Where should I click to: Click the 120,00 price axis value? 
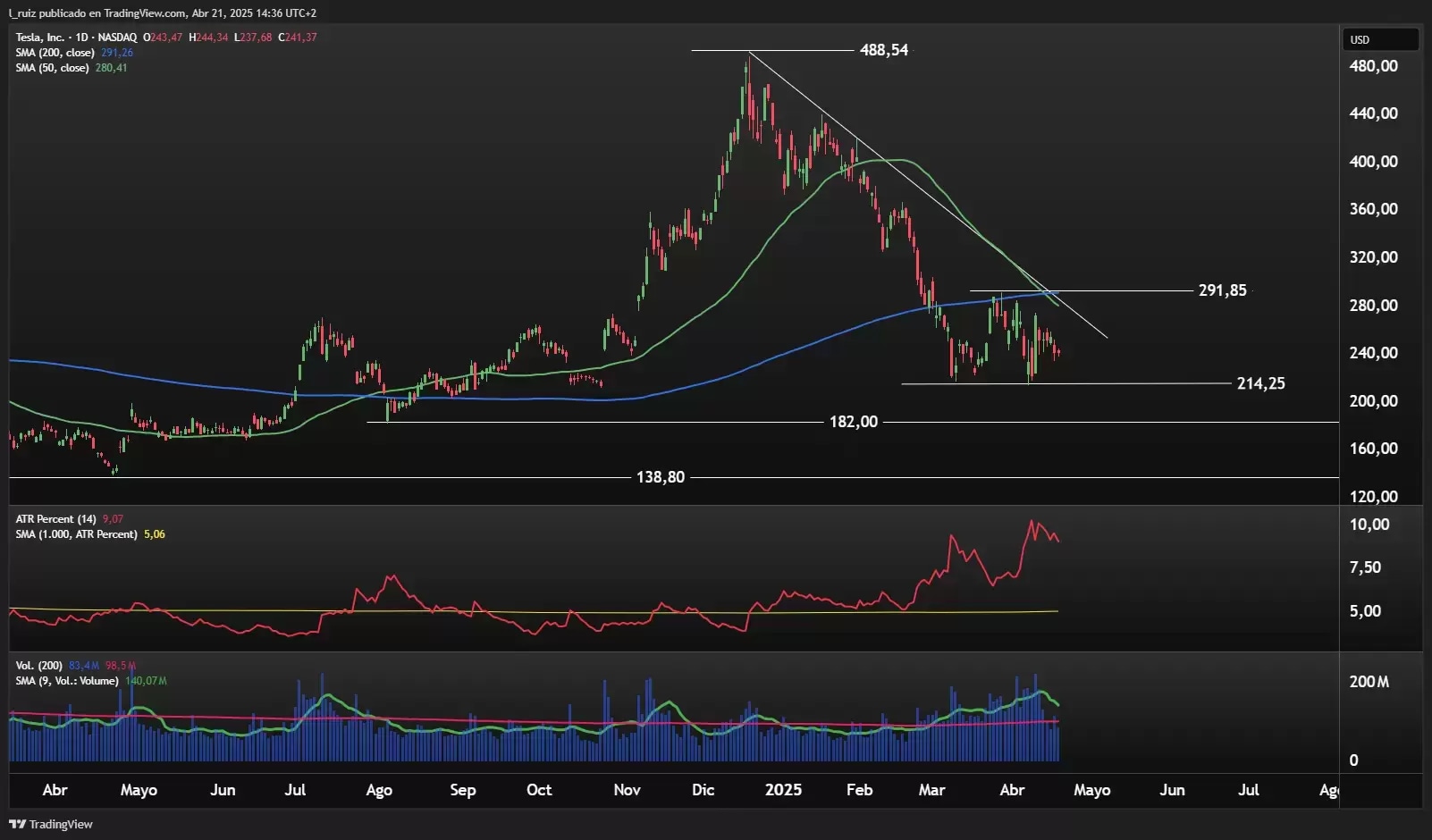tap(1374, 497)
